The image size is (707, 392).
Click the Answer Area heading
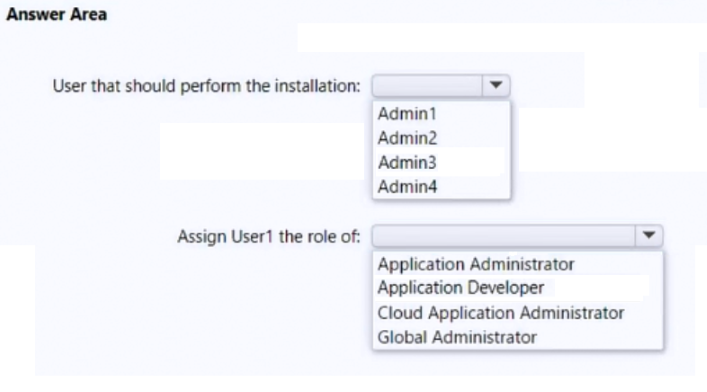click(x=57, y=14)
